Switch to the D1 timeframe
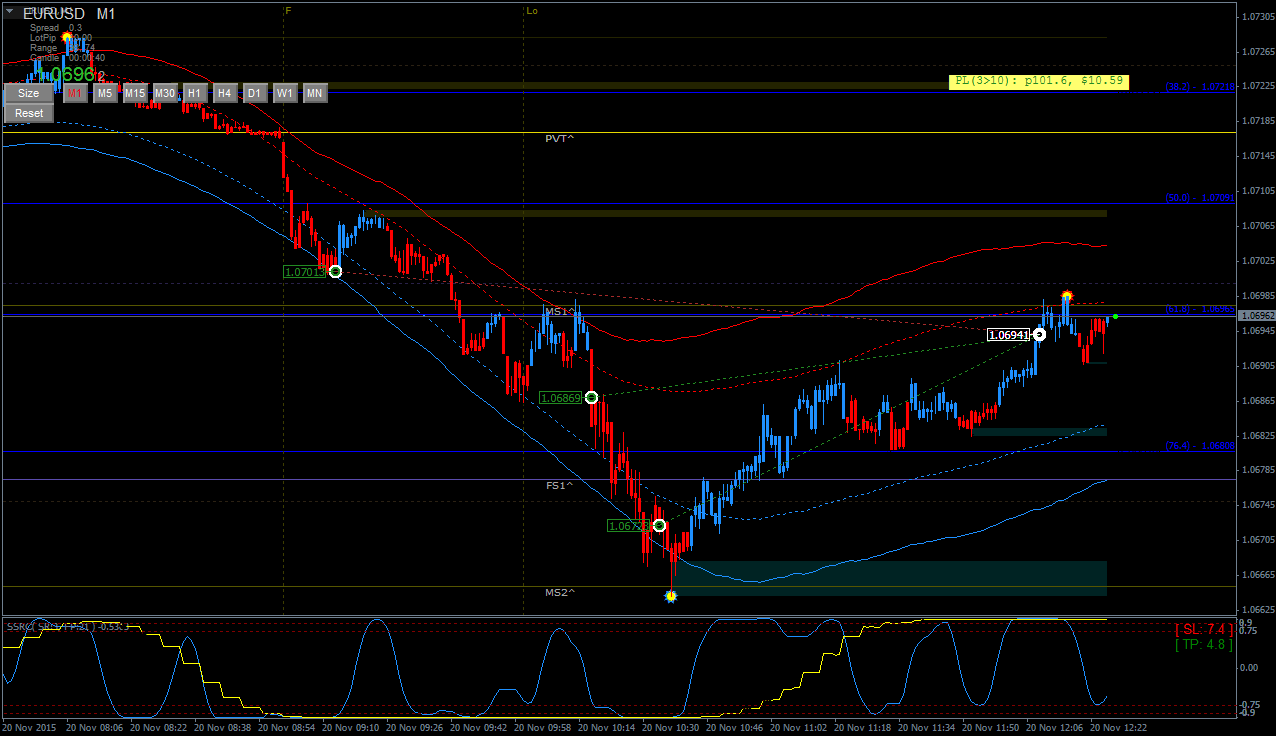Screen dimensions: 1276x736 click(x=255, y=93)
